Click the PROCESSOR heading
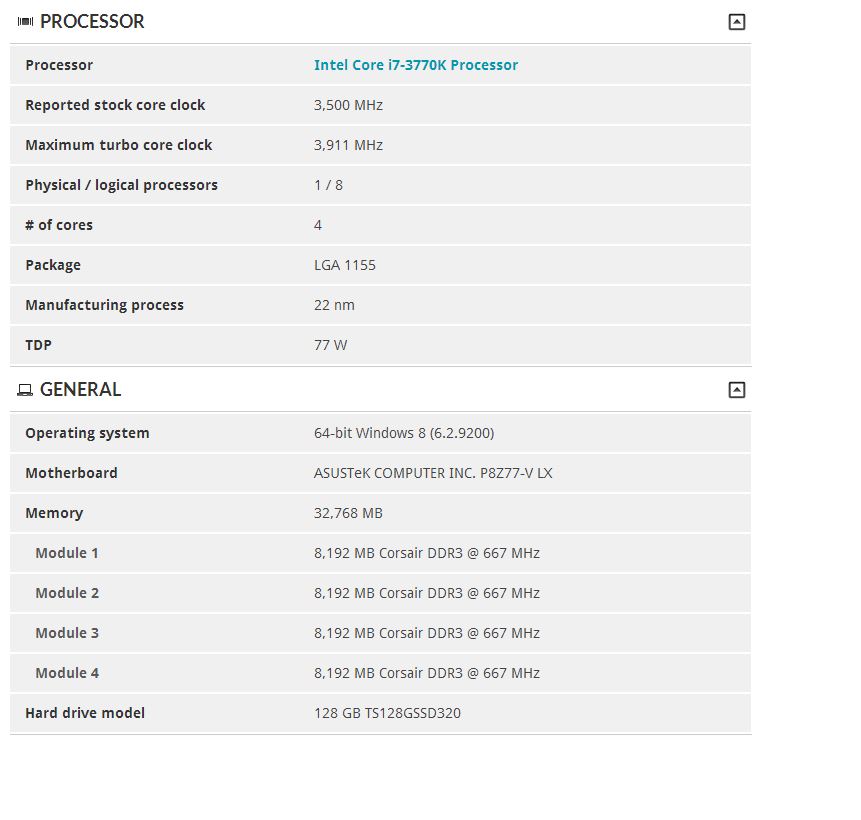Screen dimensions: 861x820 (x=92, y=21)
